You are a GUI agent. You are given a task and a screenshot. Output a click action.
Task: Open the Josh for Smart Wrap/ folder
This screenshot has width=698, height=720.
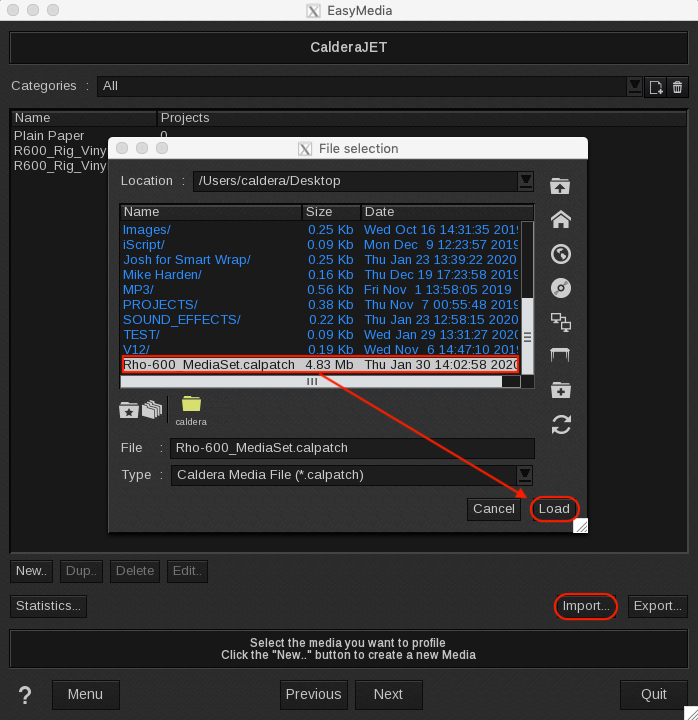tap(320, 260)
